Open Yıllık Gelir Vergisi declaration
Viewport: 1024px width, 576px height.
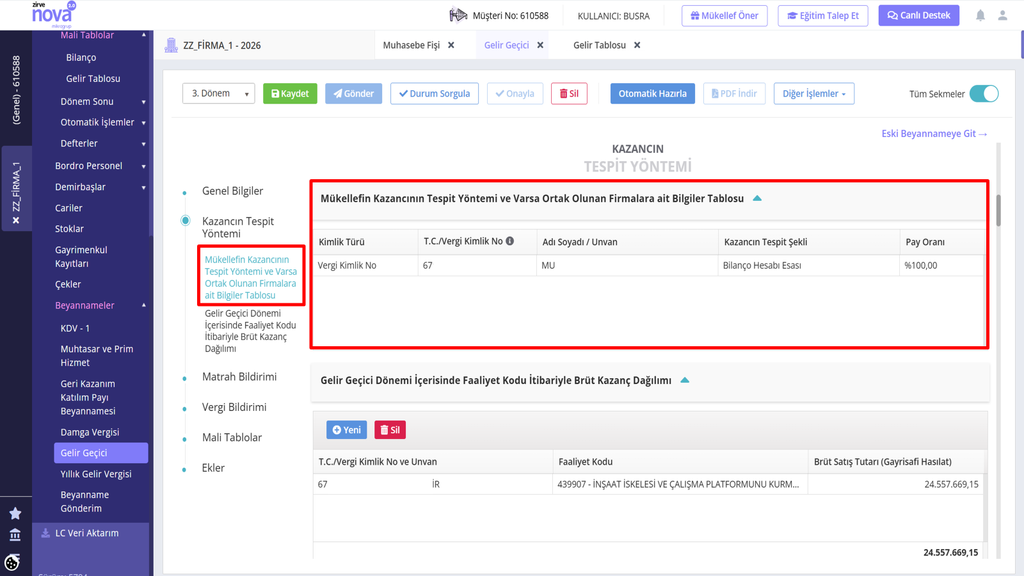tap(96, 474)
